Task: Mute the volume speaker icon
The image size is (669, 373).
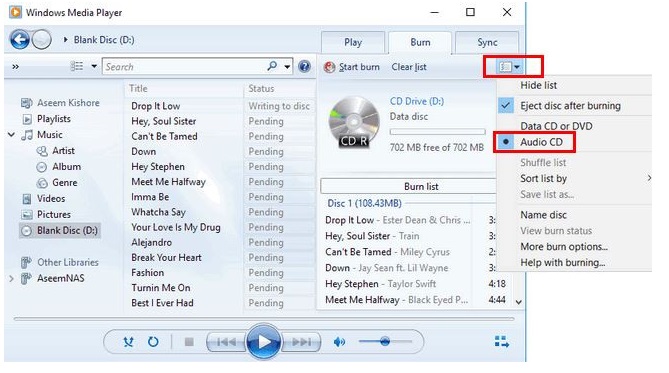Action: pyautogui.click(x=339, y=341)
